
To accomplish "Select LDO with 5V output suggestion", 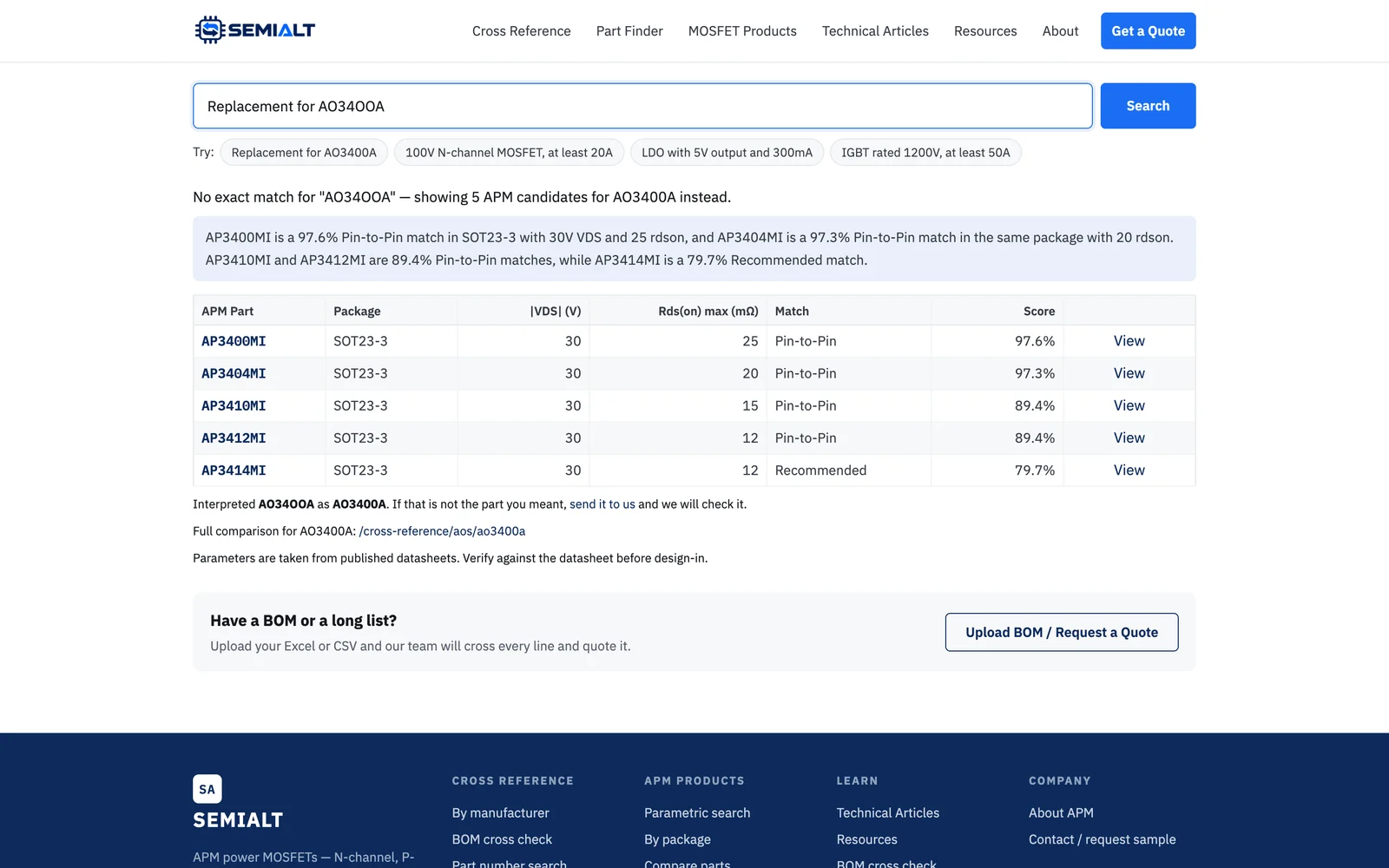I will click(x=727, y=153).
